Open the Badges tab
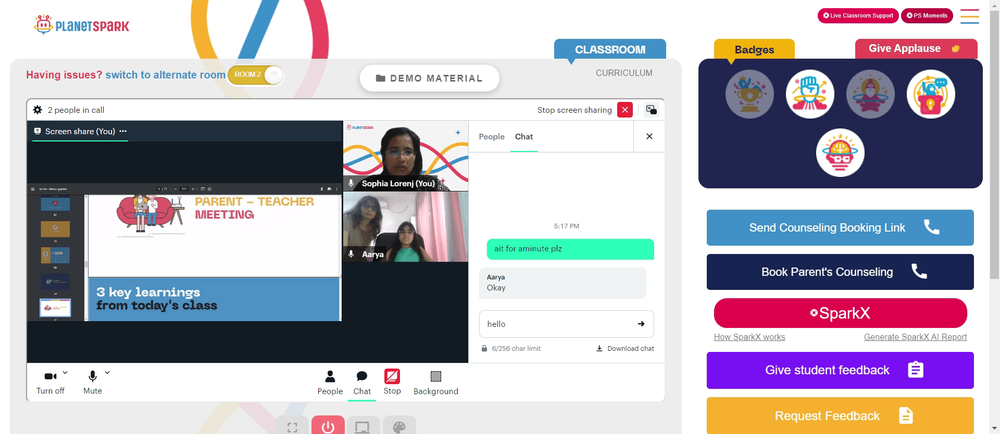 click(754, 49)
